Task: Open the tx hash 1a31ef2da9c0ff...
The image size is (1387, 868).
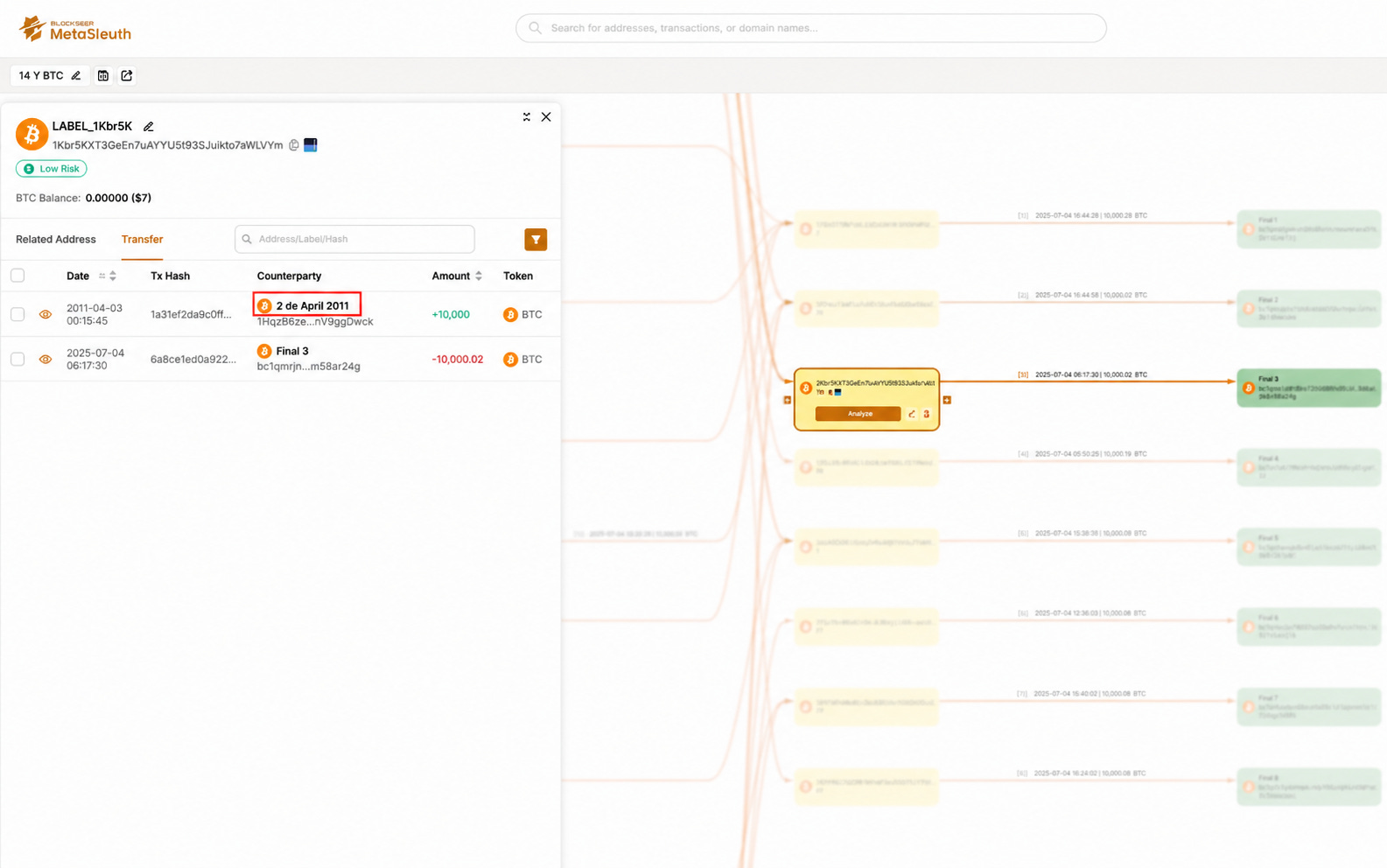Action: [191, 315]
